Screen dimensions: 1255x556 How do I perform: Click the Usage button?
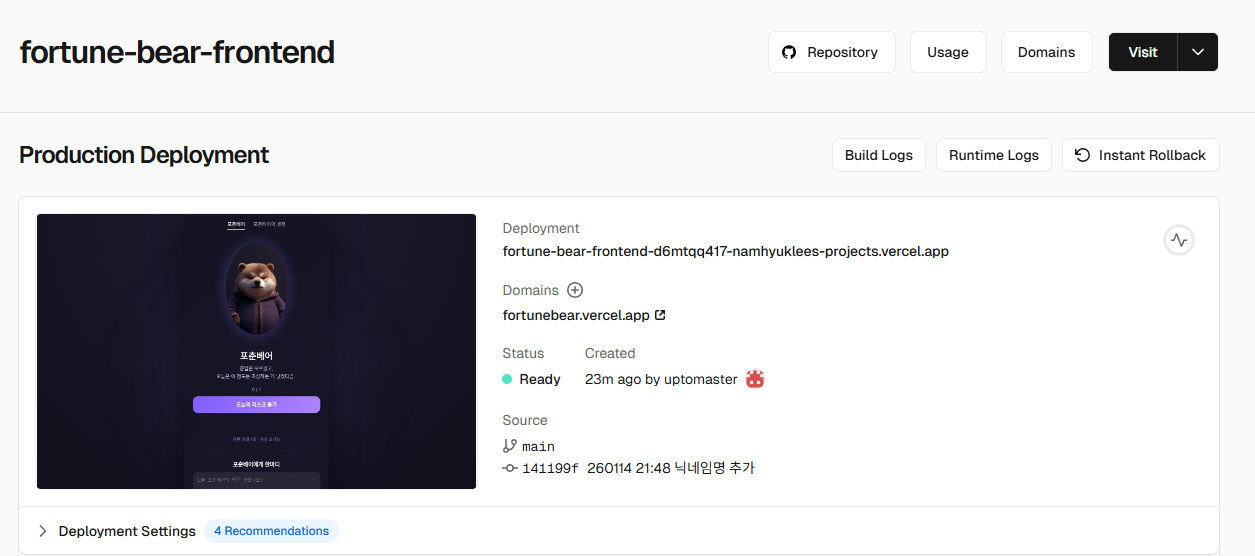(x=947, y=52)
